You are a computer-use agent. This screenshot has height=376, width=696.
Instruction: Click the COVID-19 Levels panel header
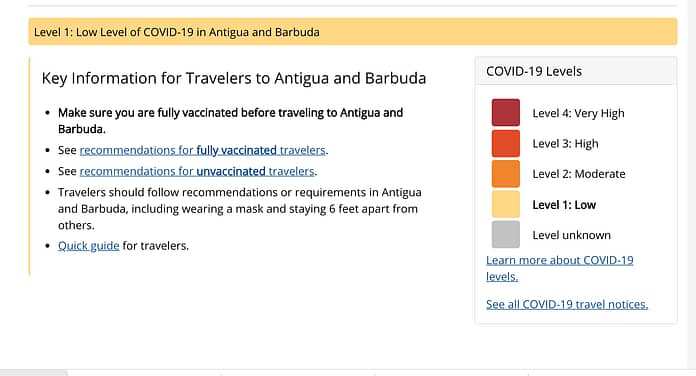click(x=576, y=71)
